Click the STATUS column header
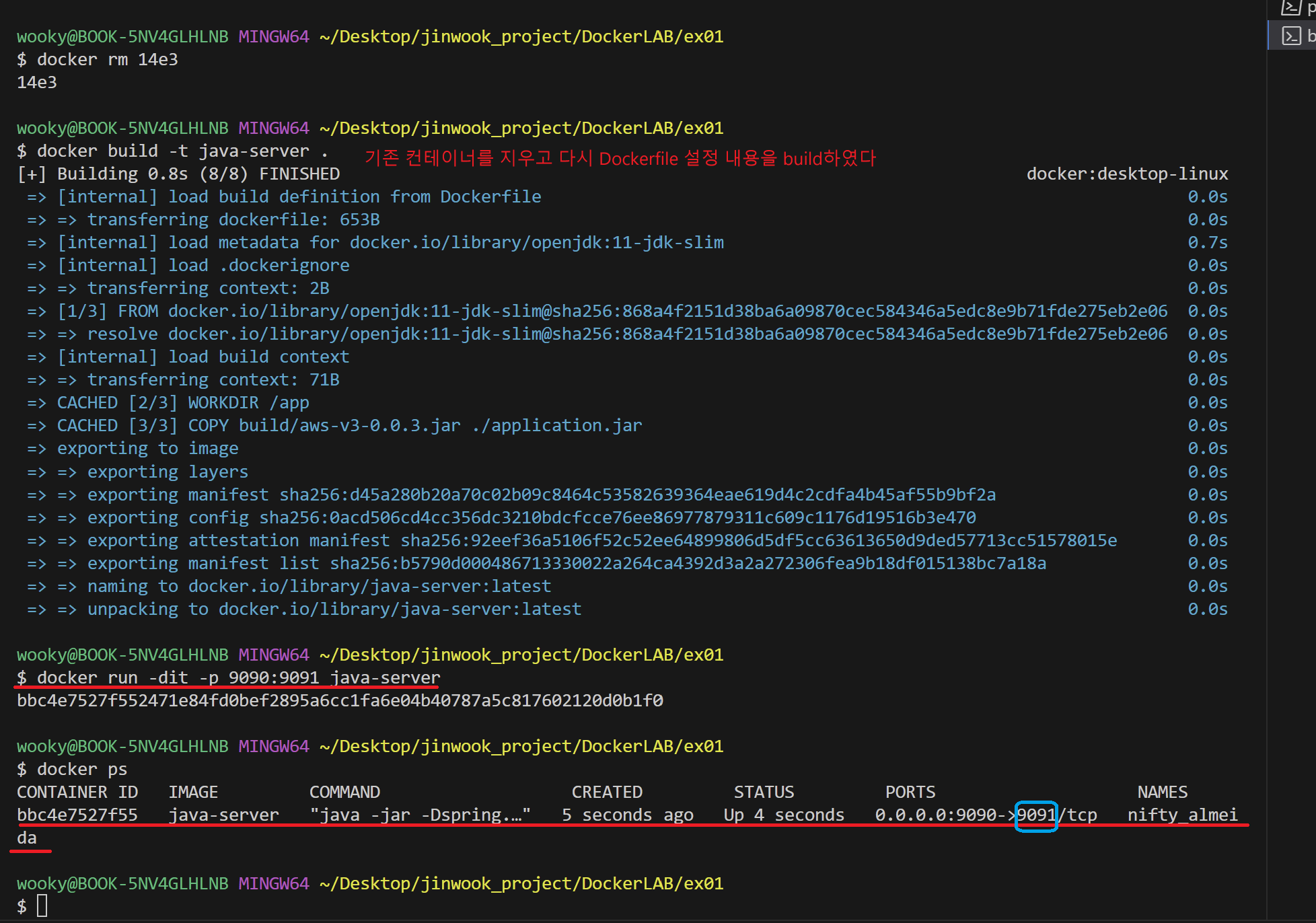Screen dimensions: 1316x923 764,792
